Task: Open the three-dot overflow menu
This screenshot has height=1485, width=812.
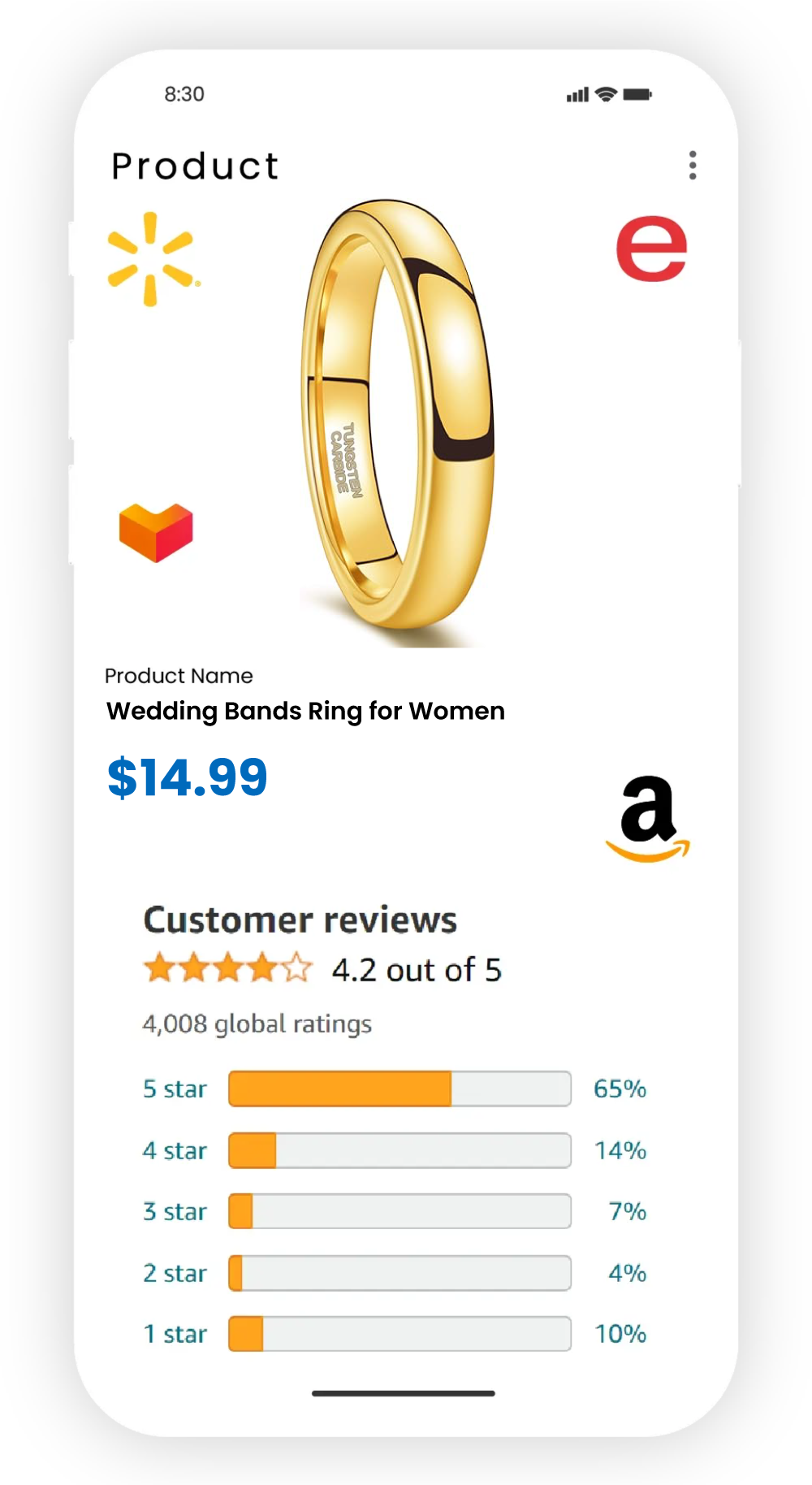Action: click(x=692, y=165)
